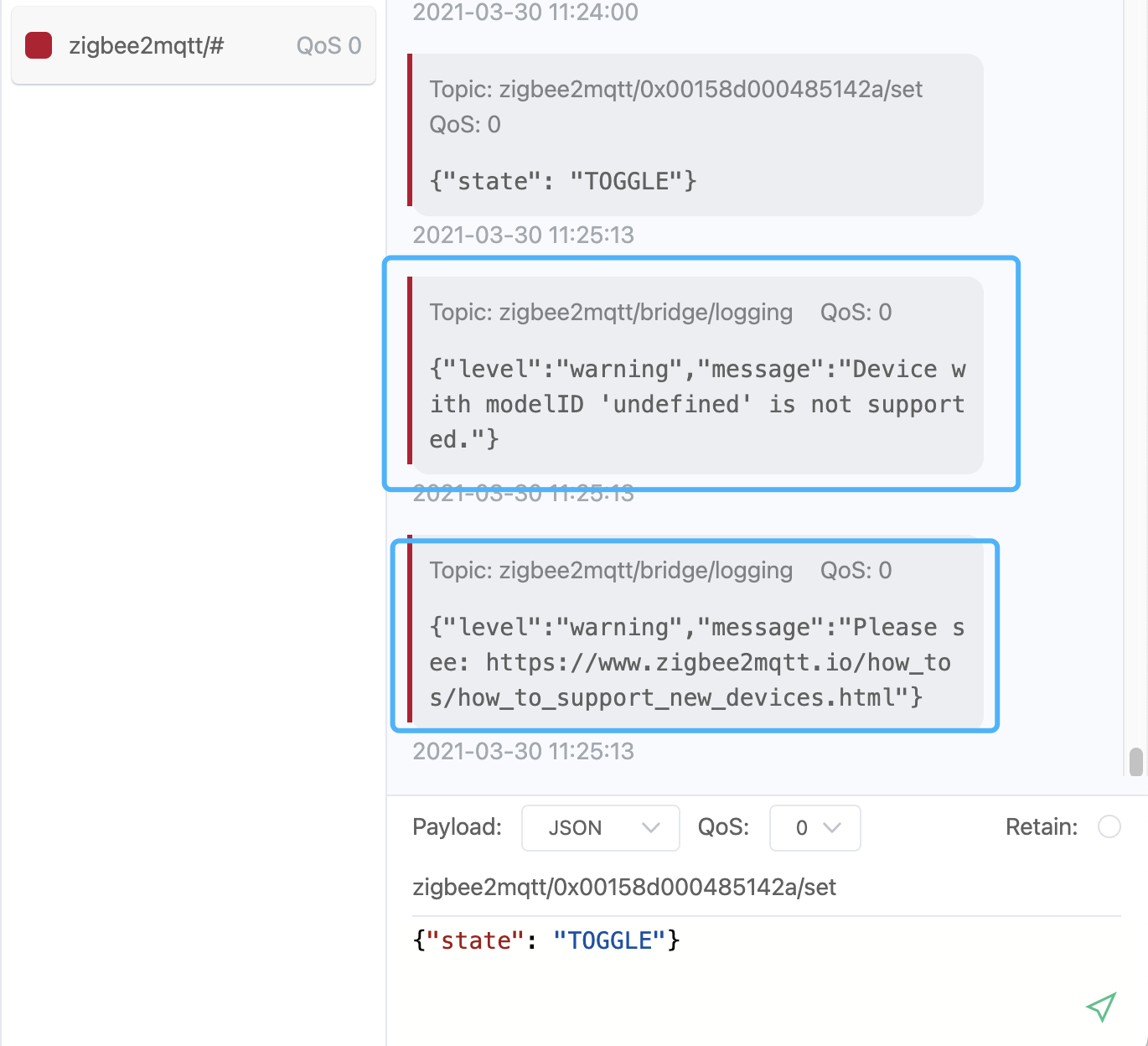Viewport: 1148px width, 1046px height.
Task: Select the zigbee2mqtt/# subscription entry
Action: [194, 45]
